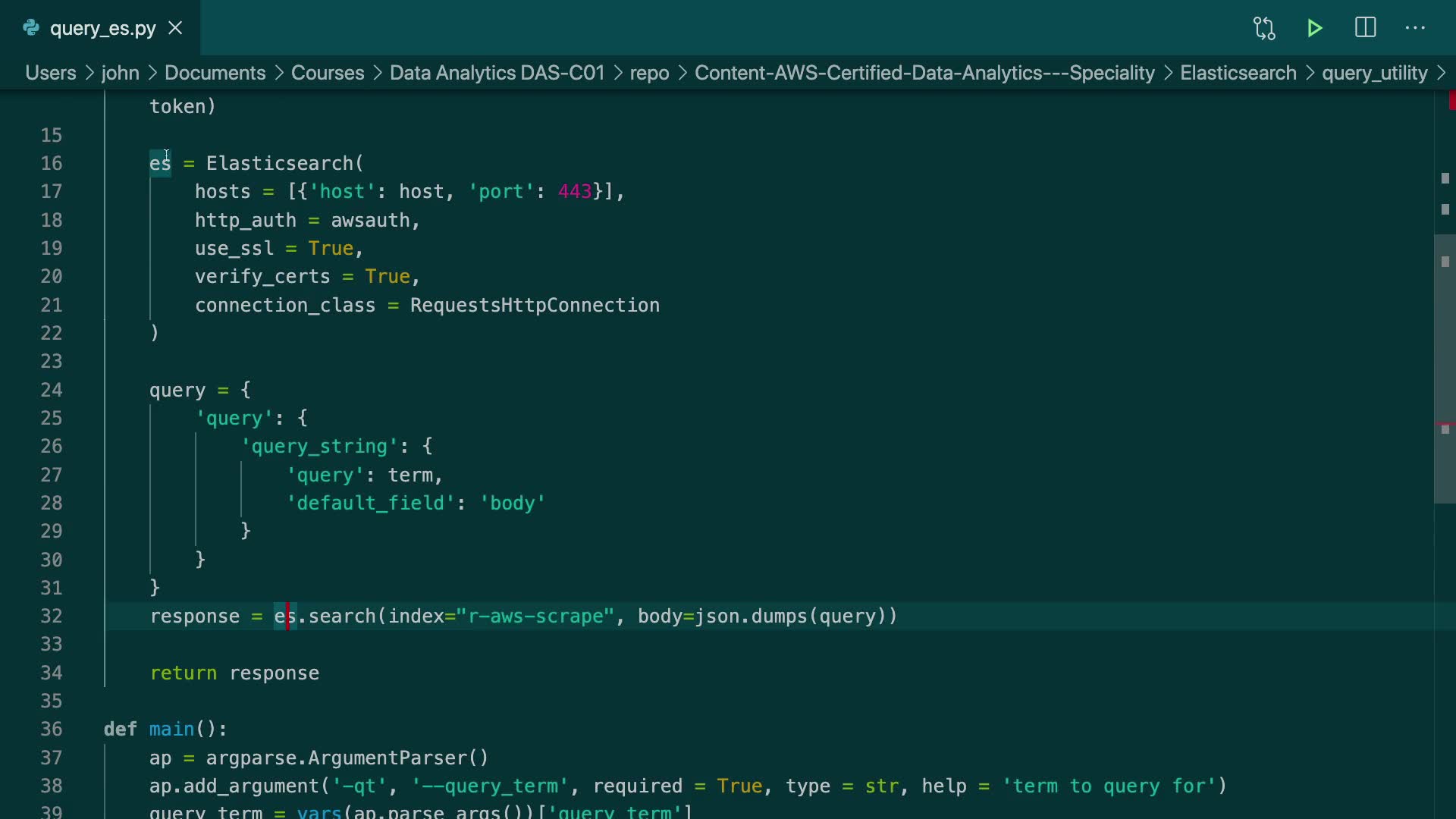Click red error marker in overview ruler
This screenshot has height=819, width=1456.
coord(1451,100)
